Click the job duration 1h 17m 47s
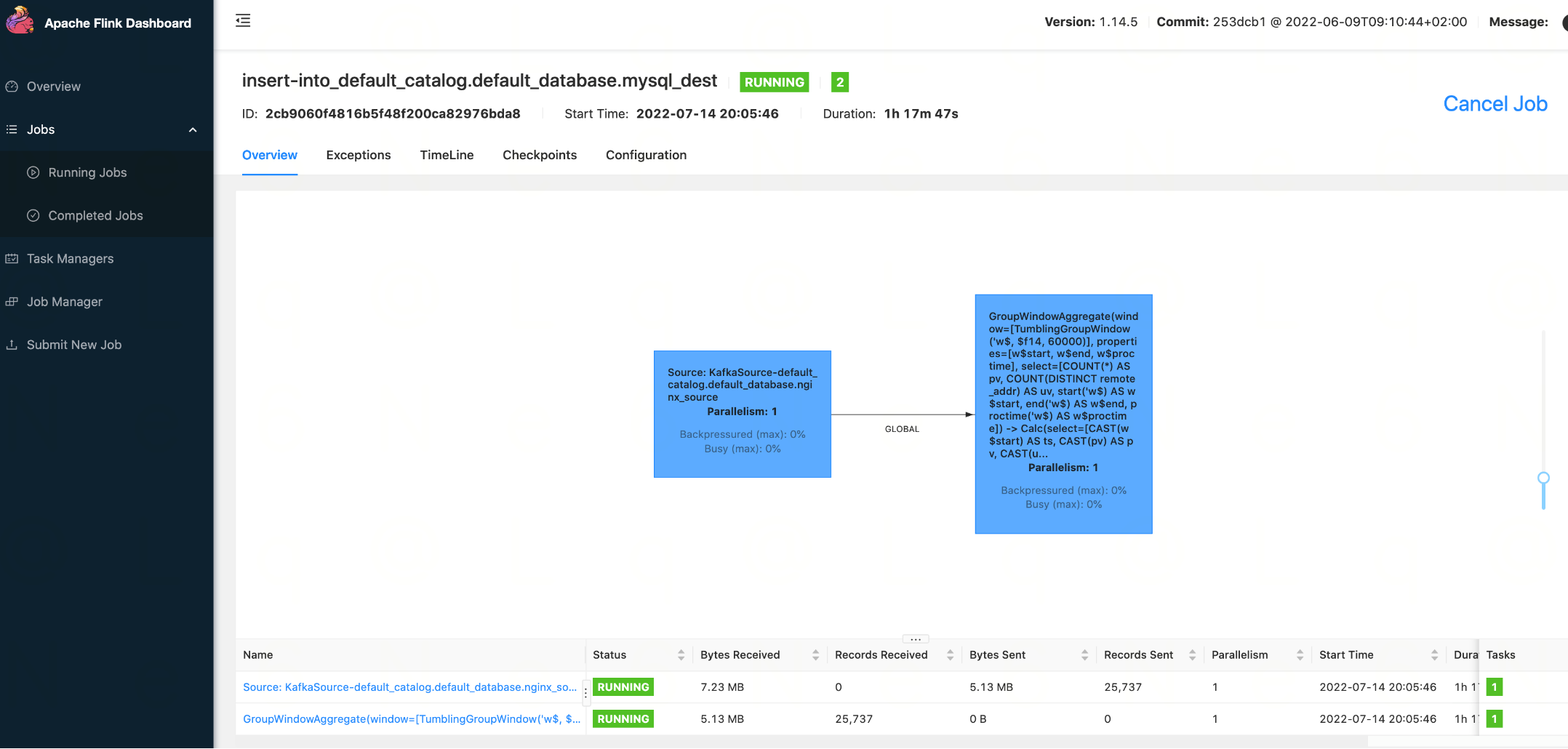 coord(921,114)
